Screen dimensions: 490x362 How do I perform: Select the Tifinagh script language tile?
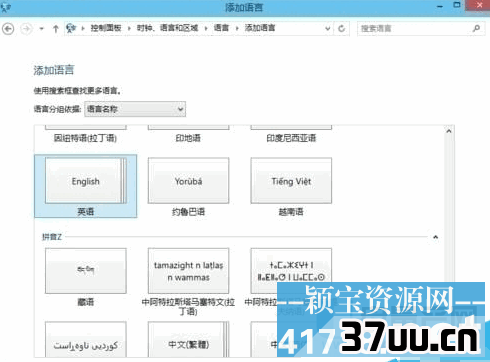(291, 271)
